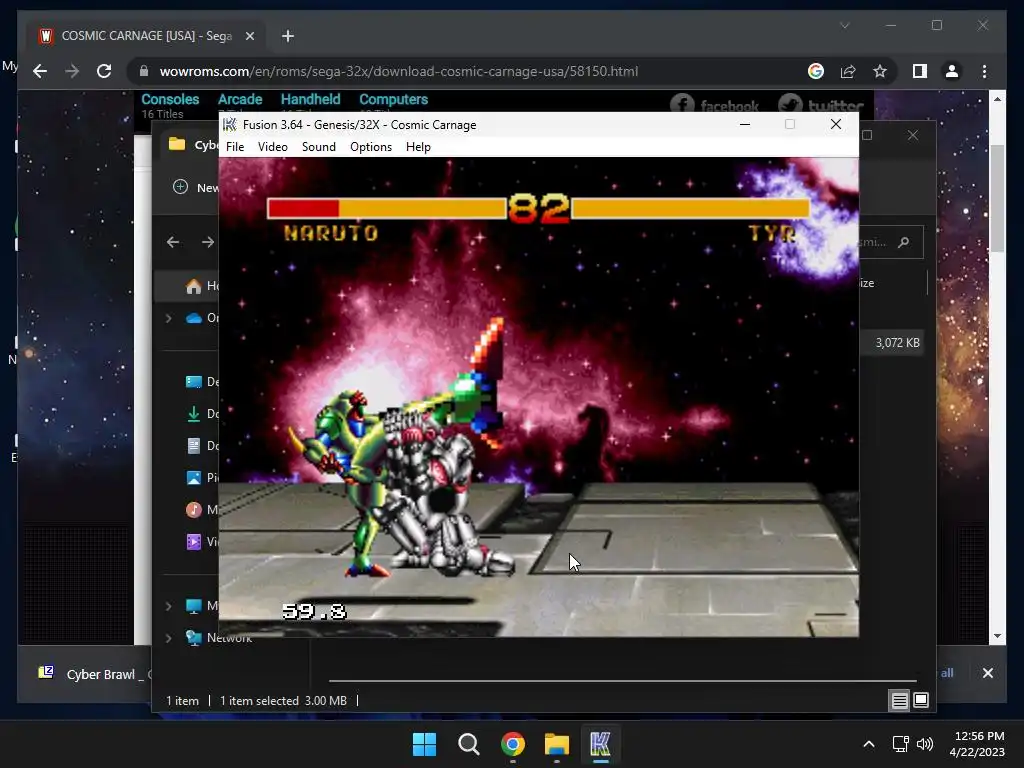The width and height of the screenshot is (1024, 768).
Task: Visit wowroms twitter link
Action: click(821, 104)
